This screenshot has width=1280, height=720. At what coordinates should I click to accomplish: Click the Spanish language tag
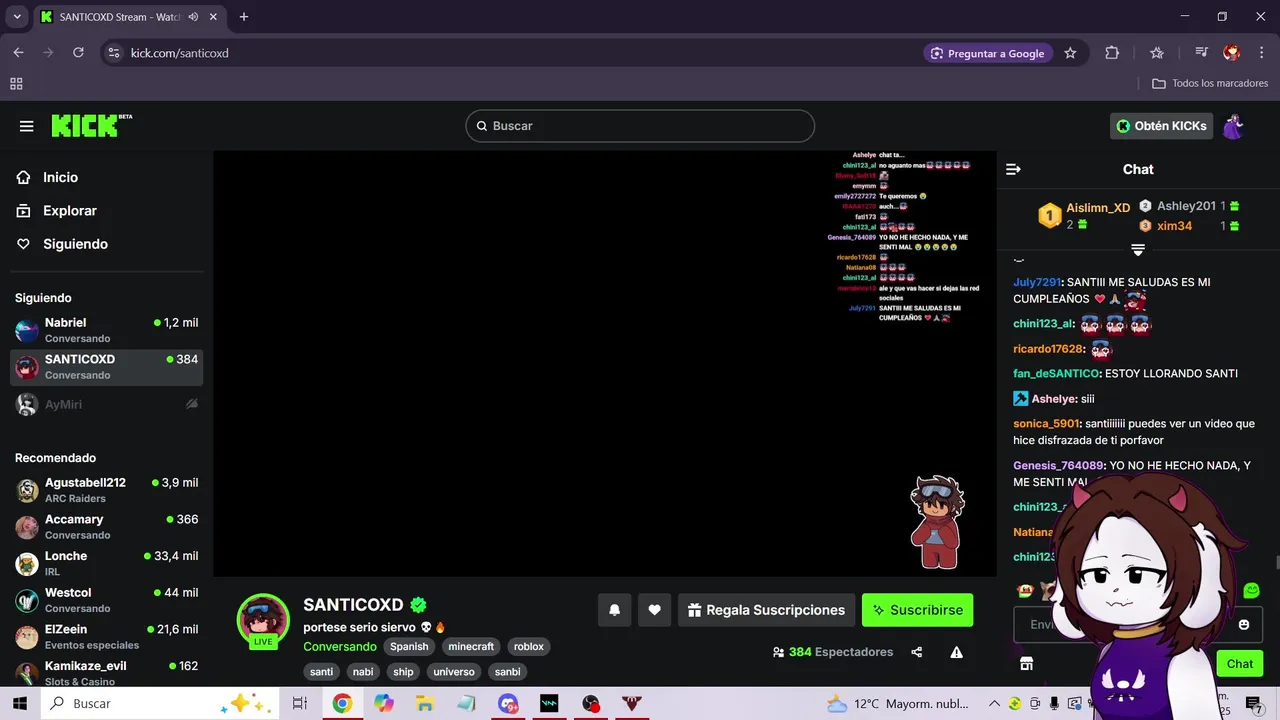coord(409,646)
